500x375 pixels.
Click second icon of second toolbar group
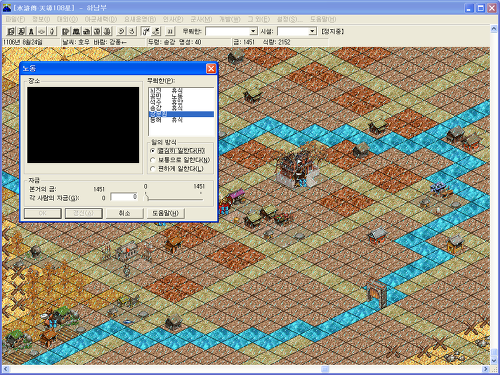click(76, 31)
